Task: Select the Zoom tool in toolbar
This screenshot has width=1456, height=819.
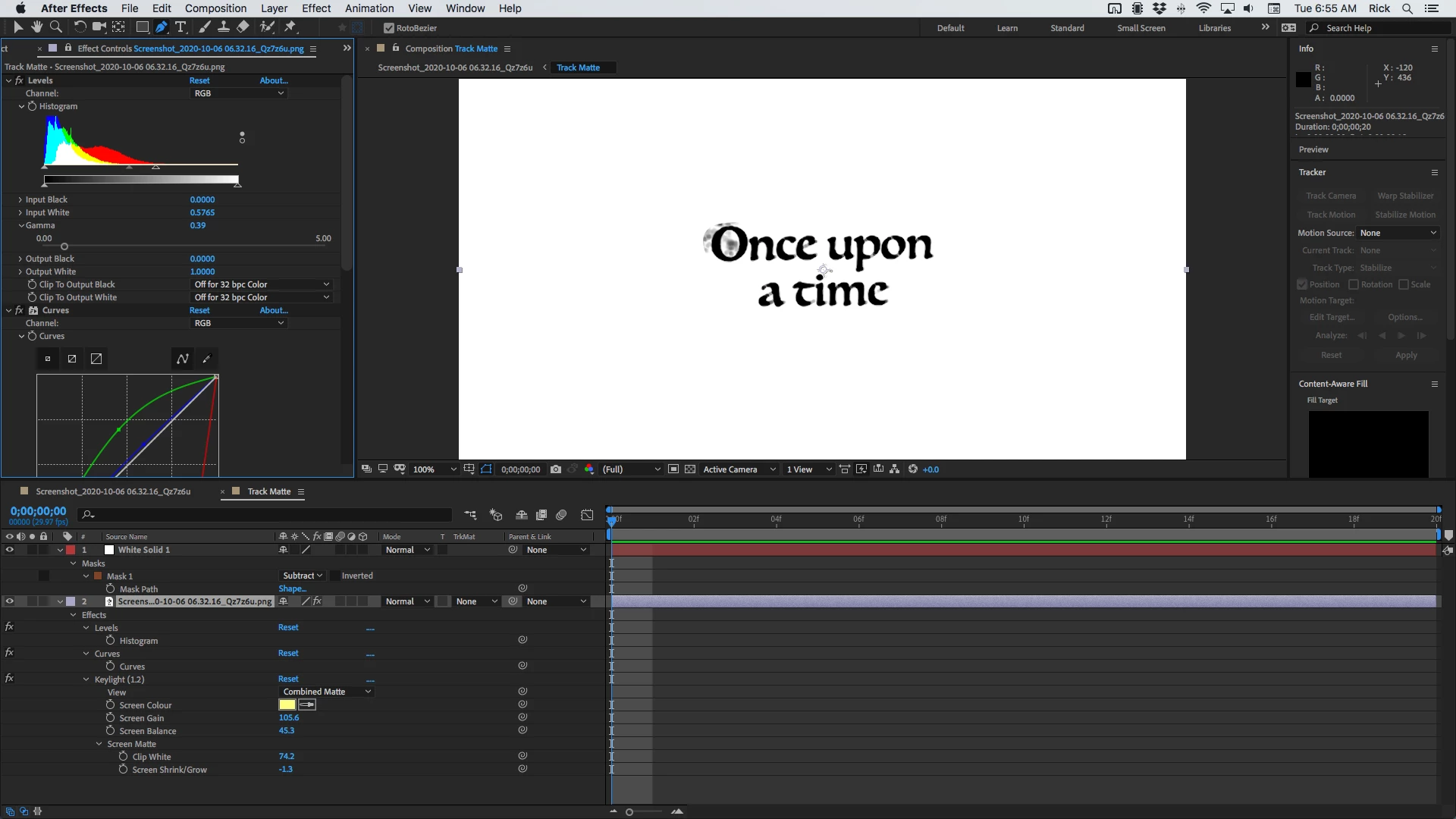Action: point(55,27)
